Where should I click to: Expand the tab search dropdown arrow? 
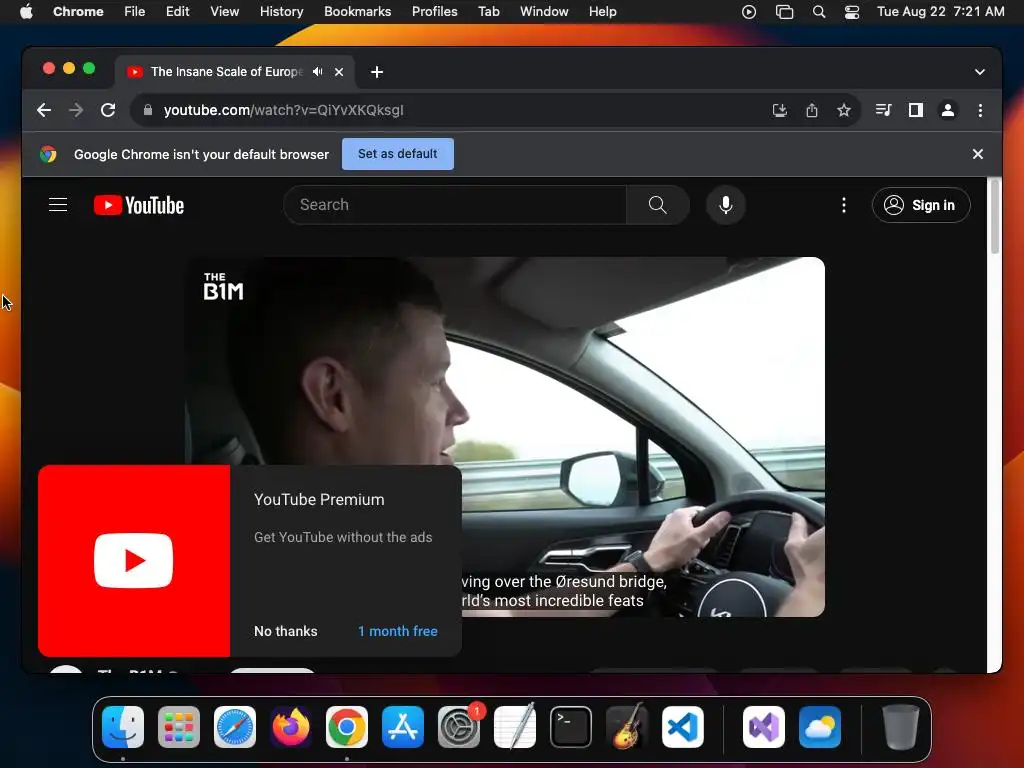980,72
